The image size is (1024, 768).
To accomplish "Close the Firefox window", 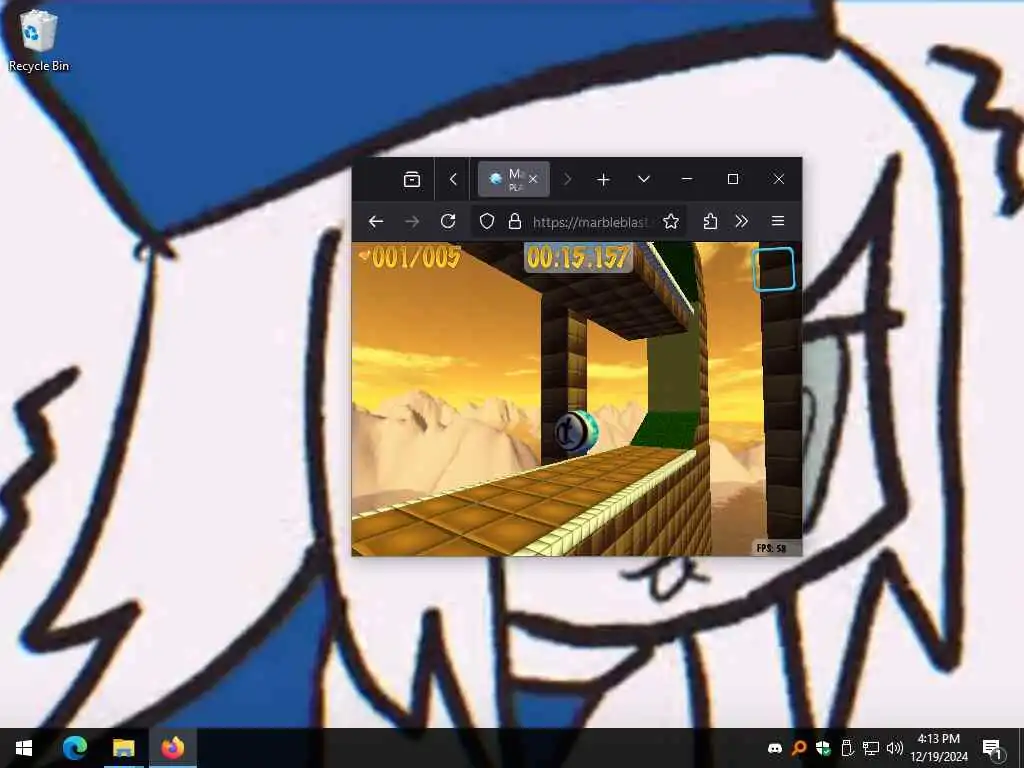I will pos(778,179).
